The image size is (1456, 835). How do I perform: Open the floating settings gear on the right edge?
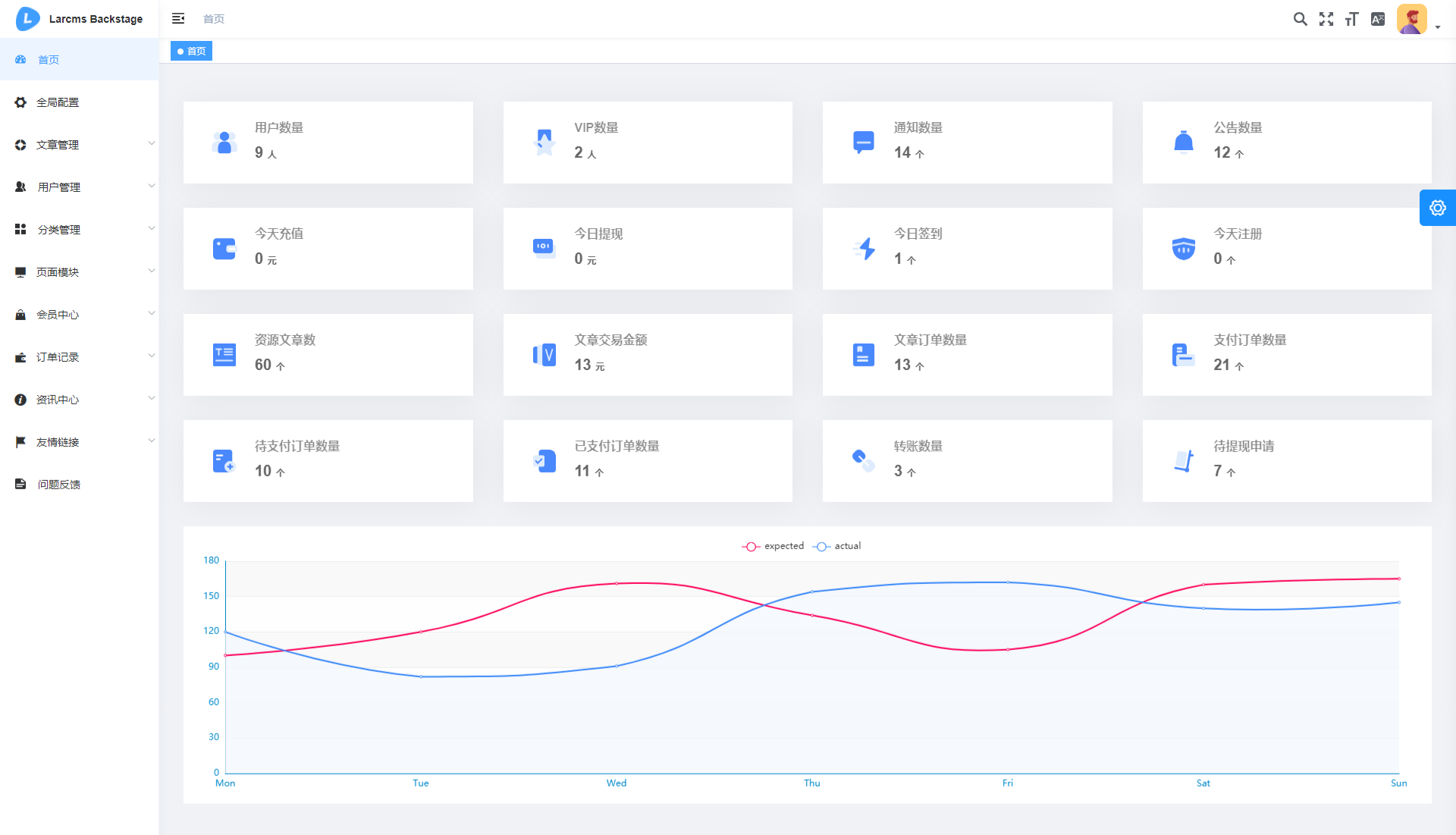(x=1438, y=207)
